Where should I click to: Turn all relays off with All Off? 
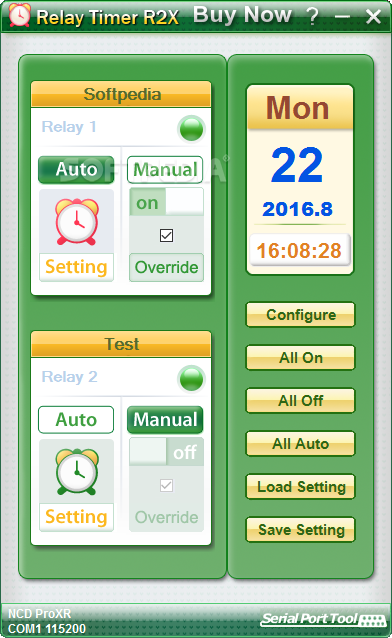301,401
